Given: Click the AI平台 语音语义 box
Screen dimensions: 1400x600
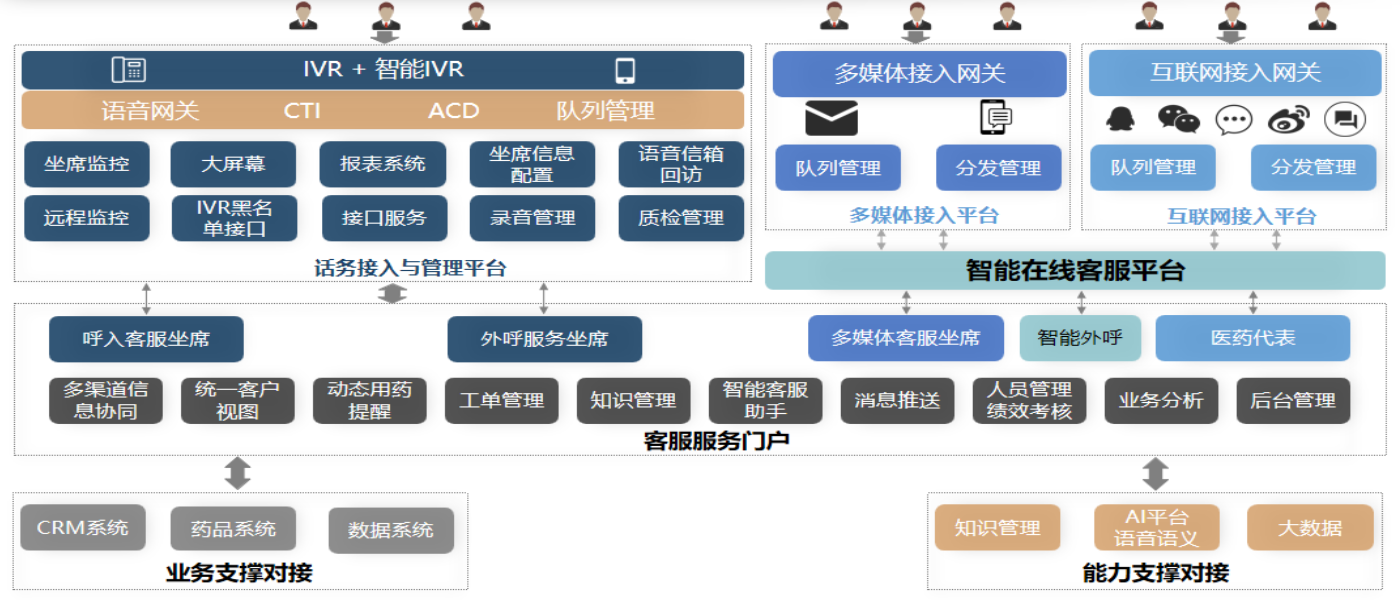Looking at the screenshot, I should (x=1156, y=528).
